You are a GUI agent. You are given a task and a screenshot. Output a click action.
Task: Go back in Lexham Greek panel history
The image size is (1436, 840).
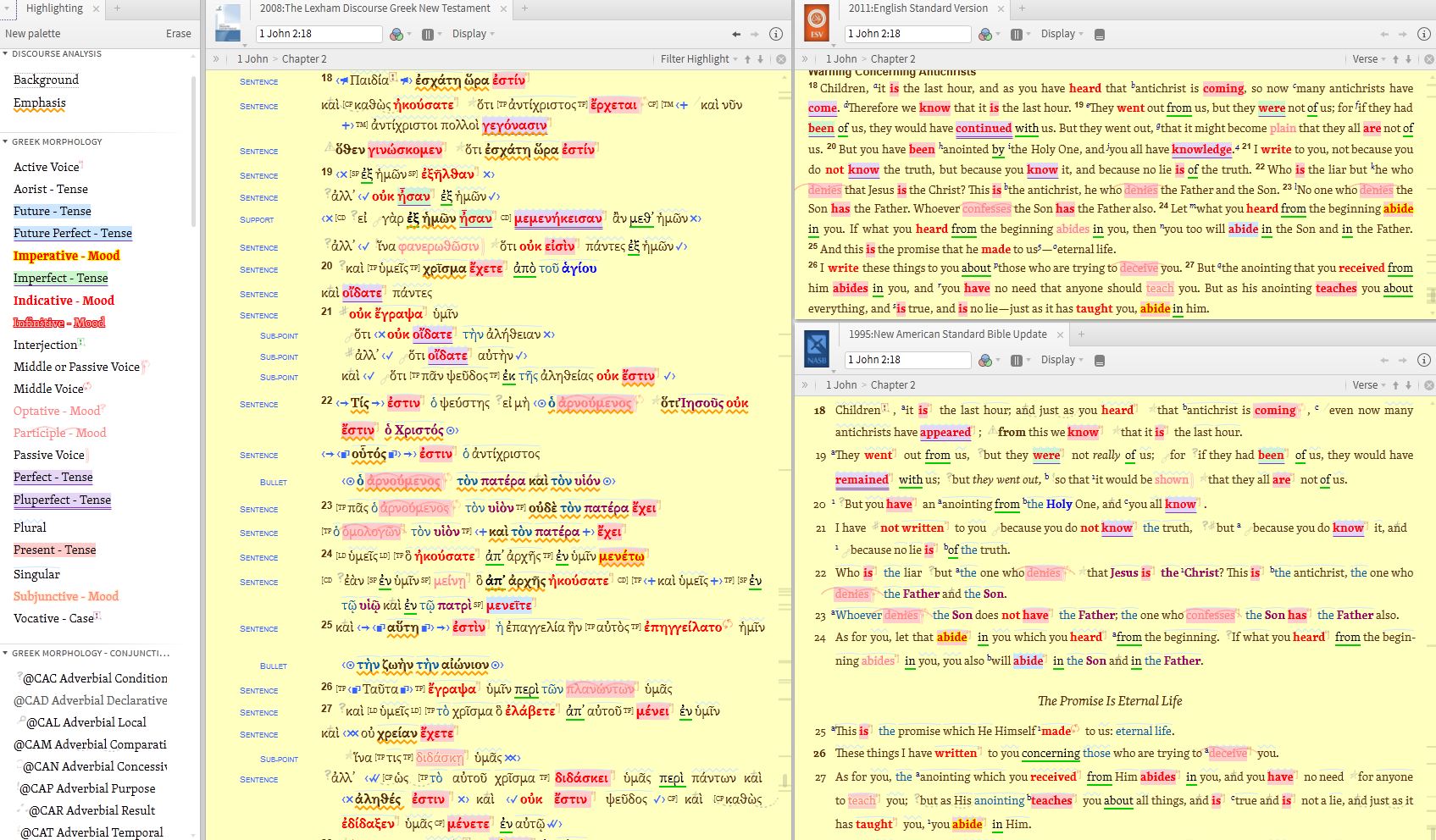736,34
